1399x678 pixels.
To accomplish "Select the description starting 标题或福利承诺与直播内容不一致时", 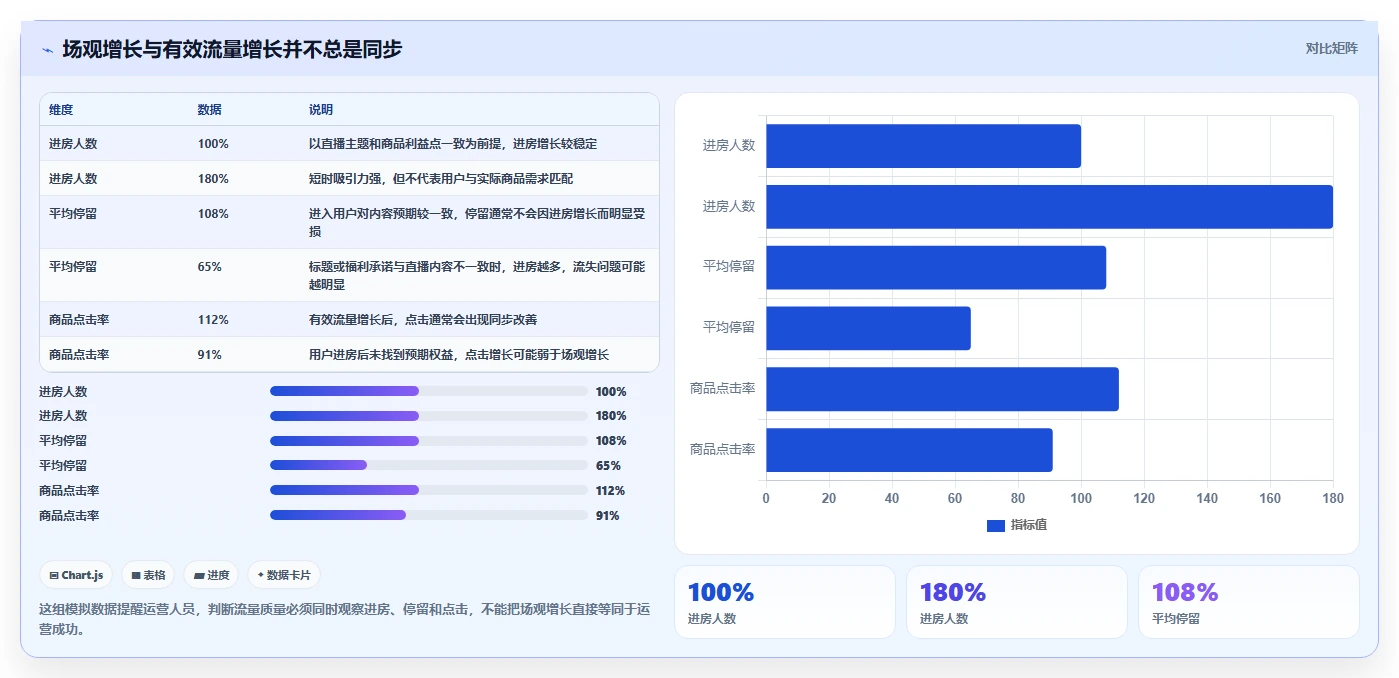I will [477, 275].
